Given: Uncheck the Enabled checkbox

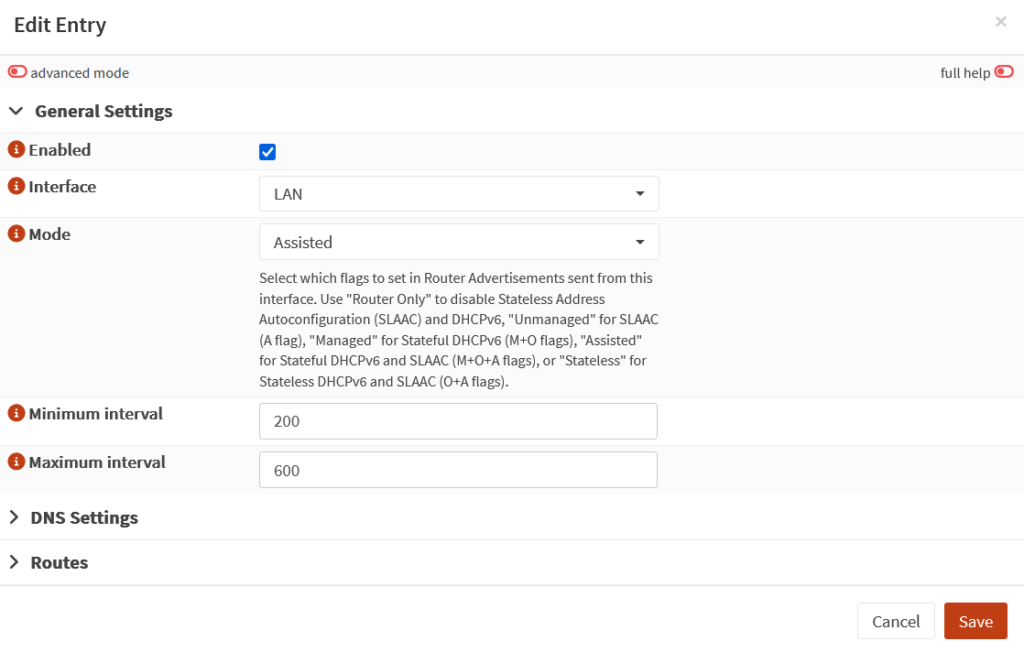Looking at the screenshot, I should [267, 152].
